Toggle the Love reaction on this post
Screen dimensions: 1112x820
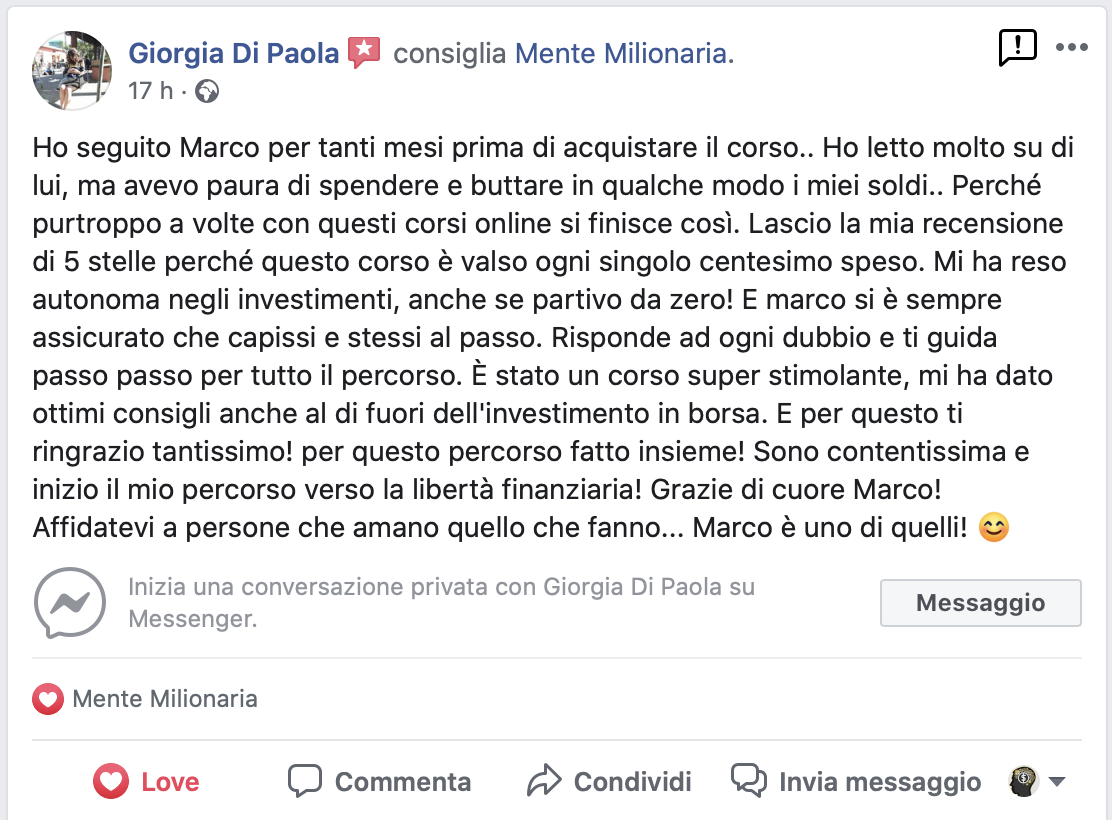pyautogui.click(x=146, y=781)
